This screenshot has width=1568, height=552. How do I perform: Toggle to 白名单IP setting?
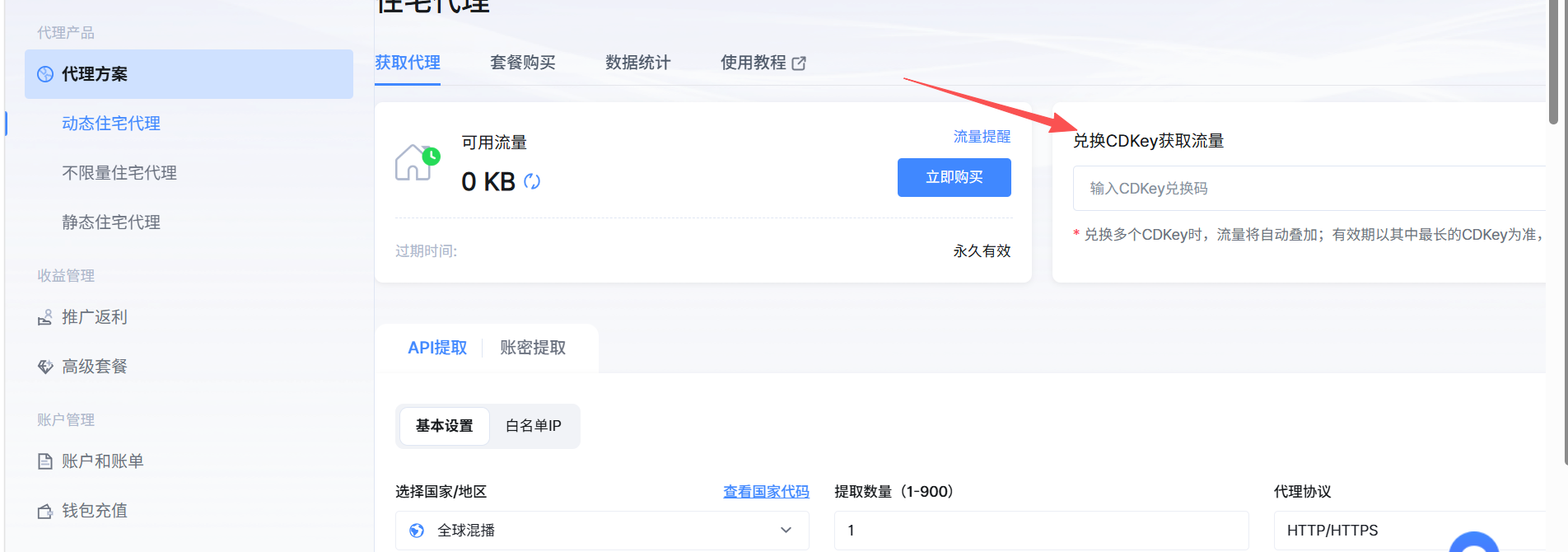[534, 426]
